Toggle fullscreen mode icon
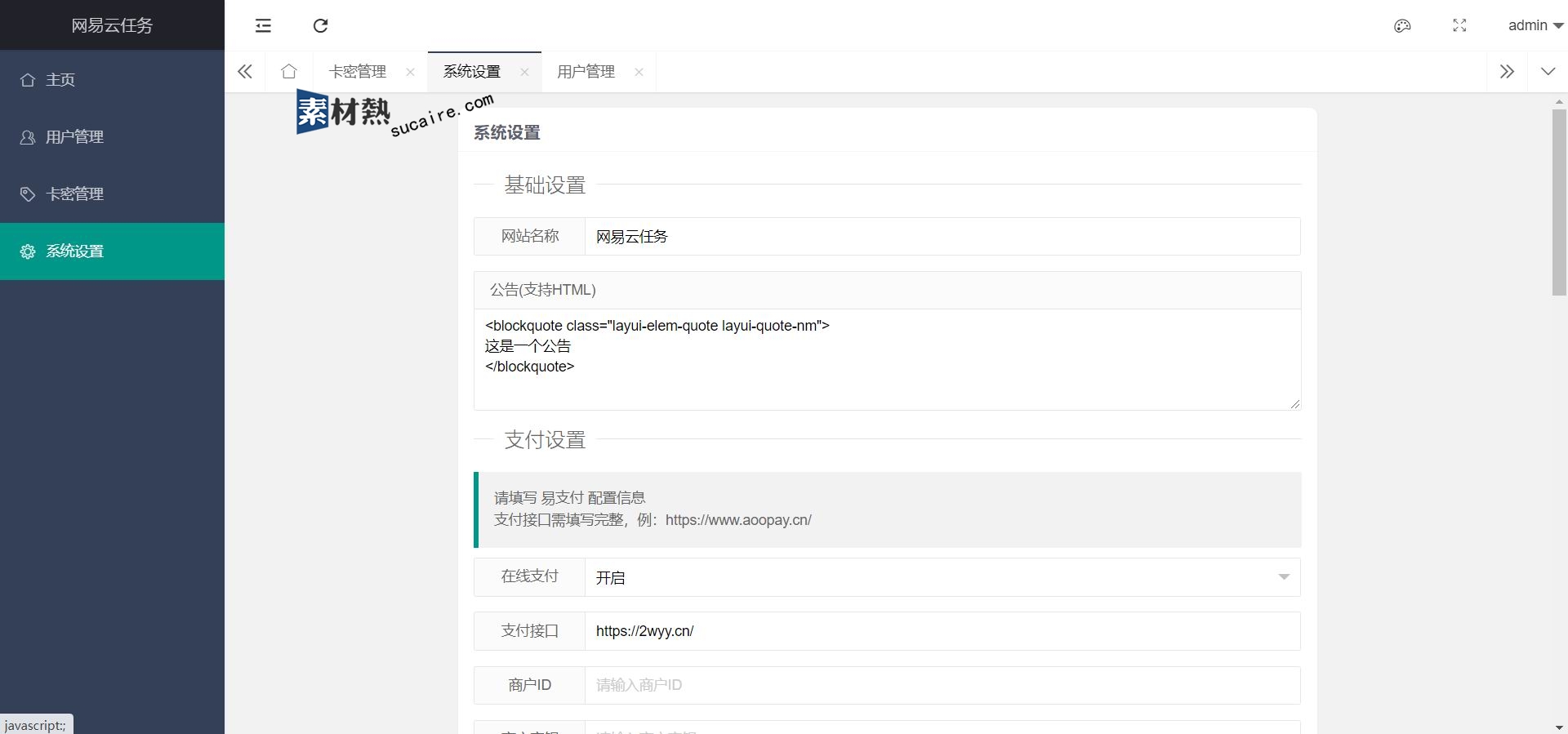The height and width of the screenshot is (734, 1568). pos(1459,25)
